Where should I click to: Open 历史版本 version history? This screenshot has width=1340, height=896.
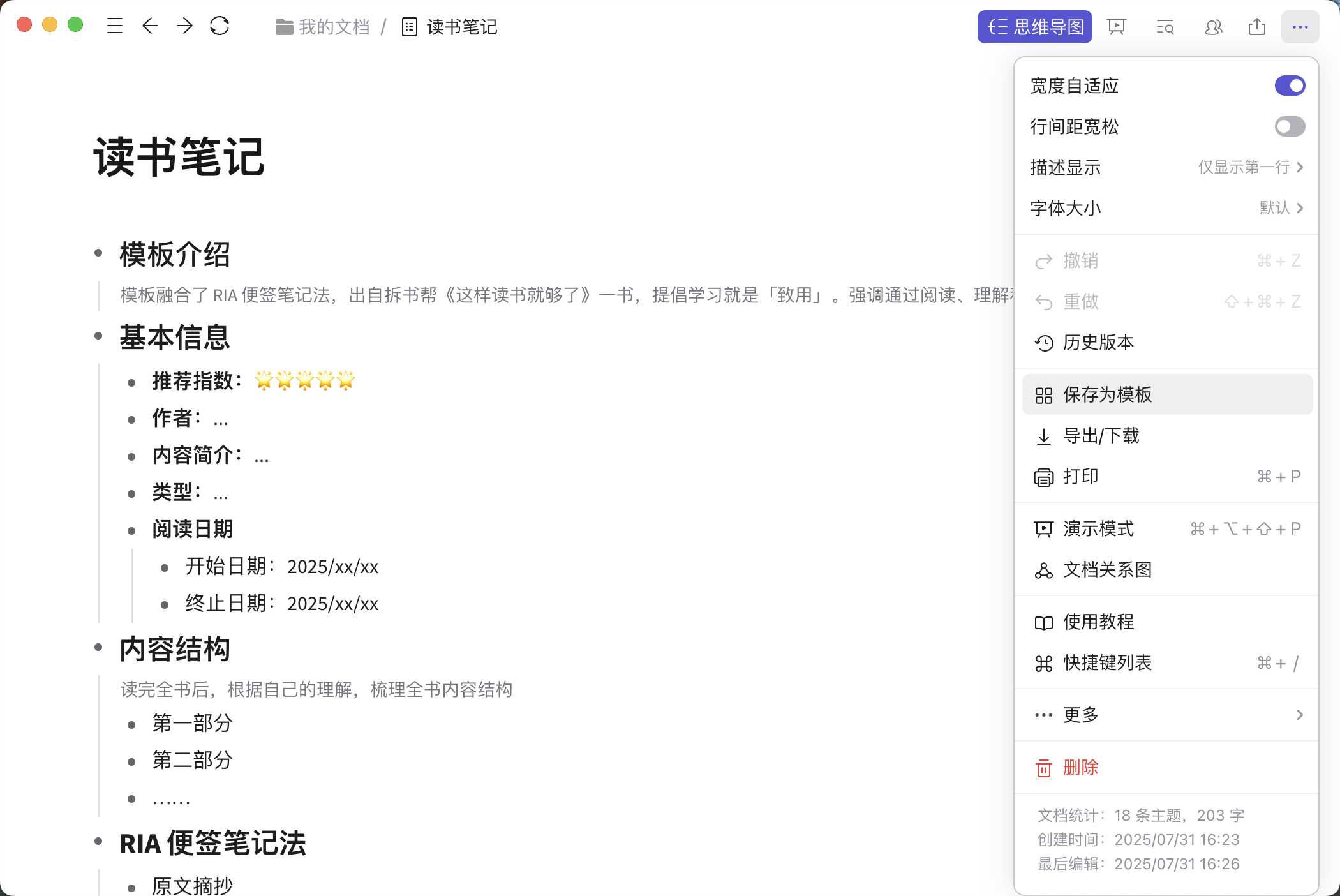[x=1166, y=343]
